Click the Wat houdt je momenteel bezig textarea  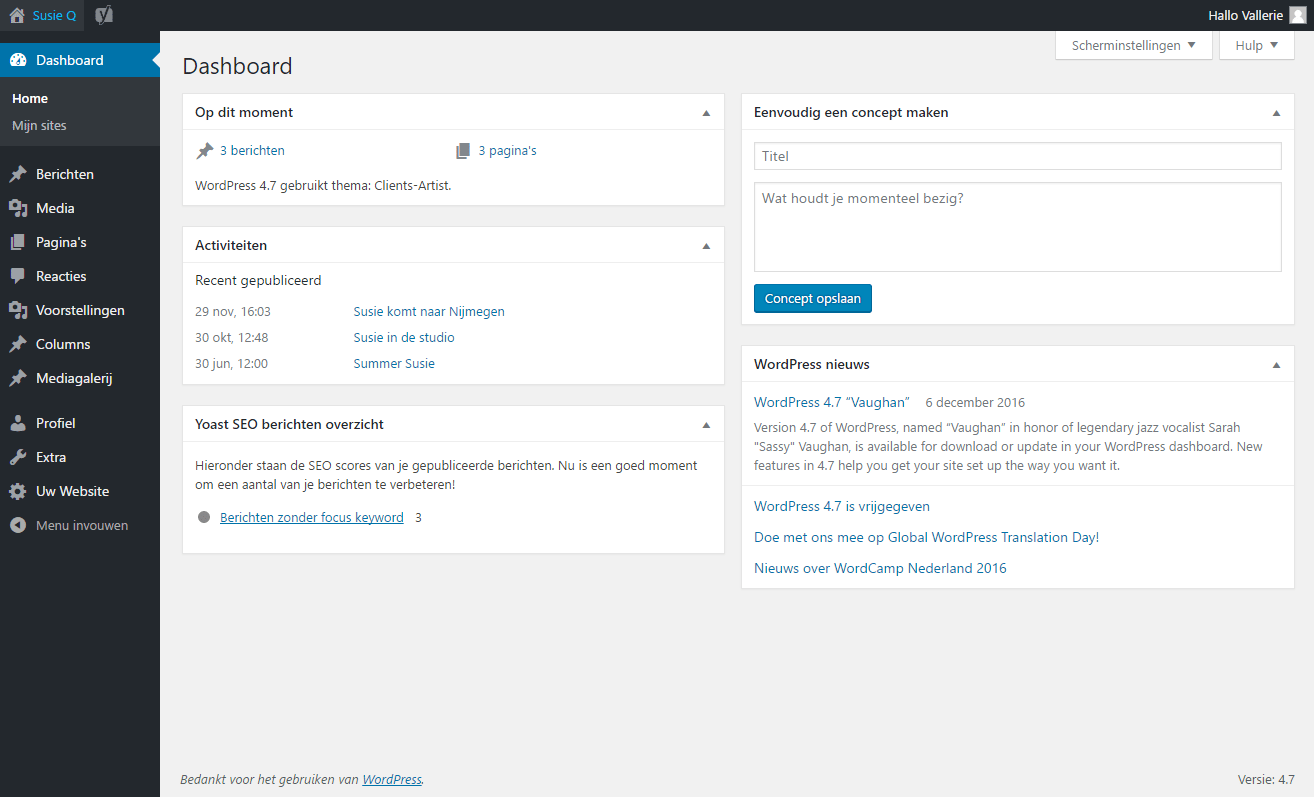(x=1018, y=227)
